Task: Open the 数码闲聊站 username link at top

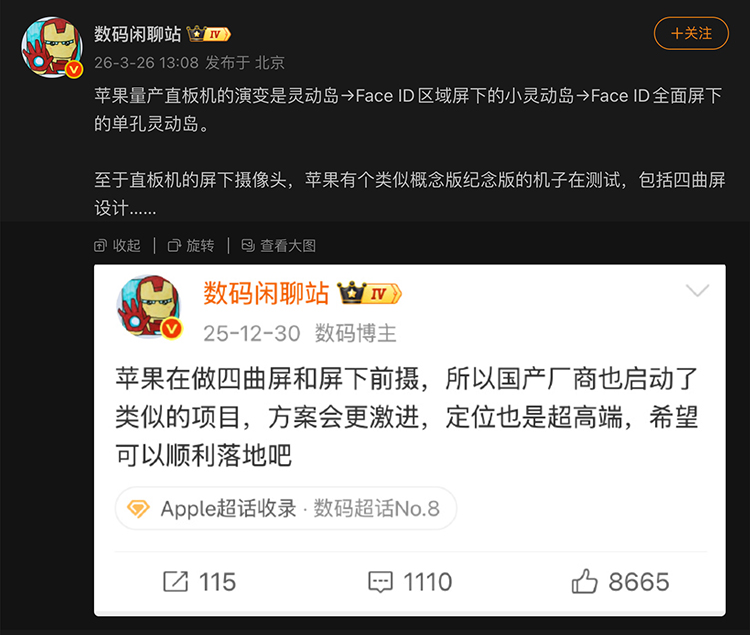Action: (x=138, y=34)
